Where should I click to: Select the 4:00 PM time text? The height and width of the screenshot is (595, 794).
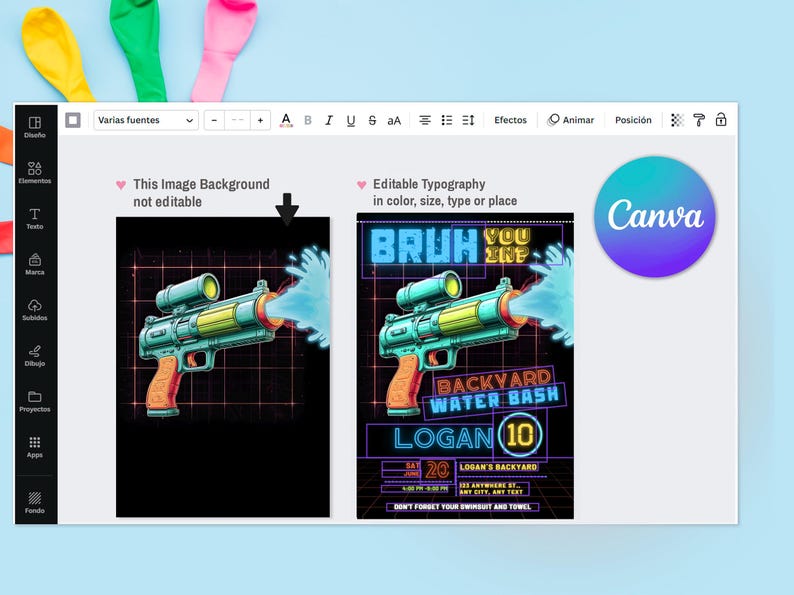coord(425,489)
